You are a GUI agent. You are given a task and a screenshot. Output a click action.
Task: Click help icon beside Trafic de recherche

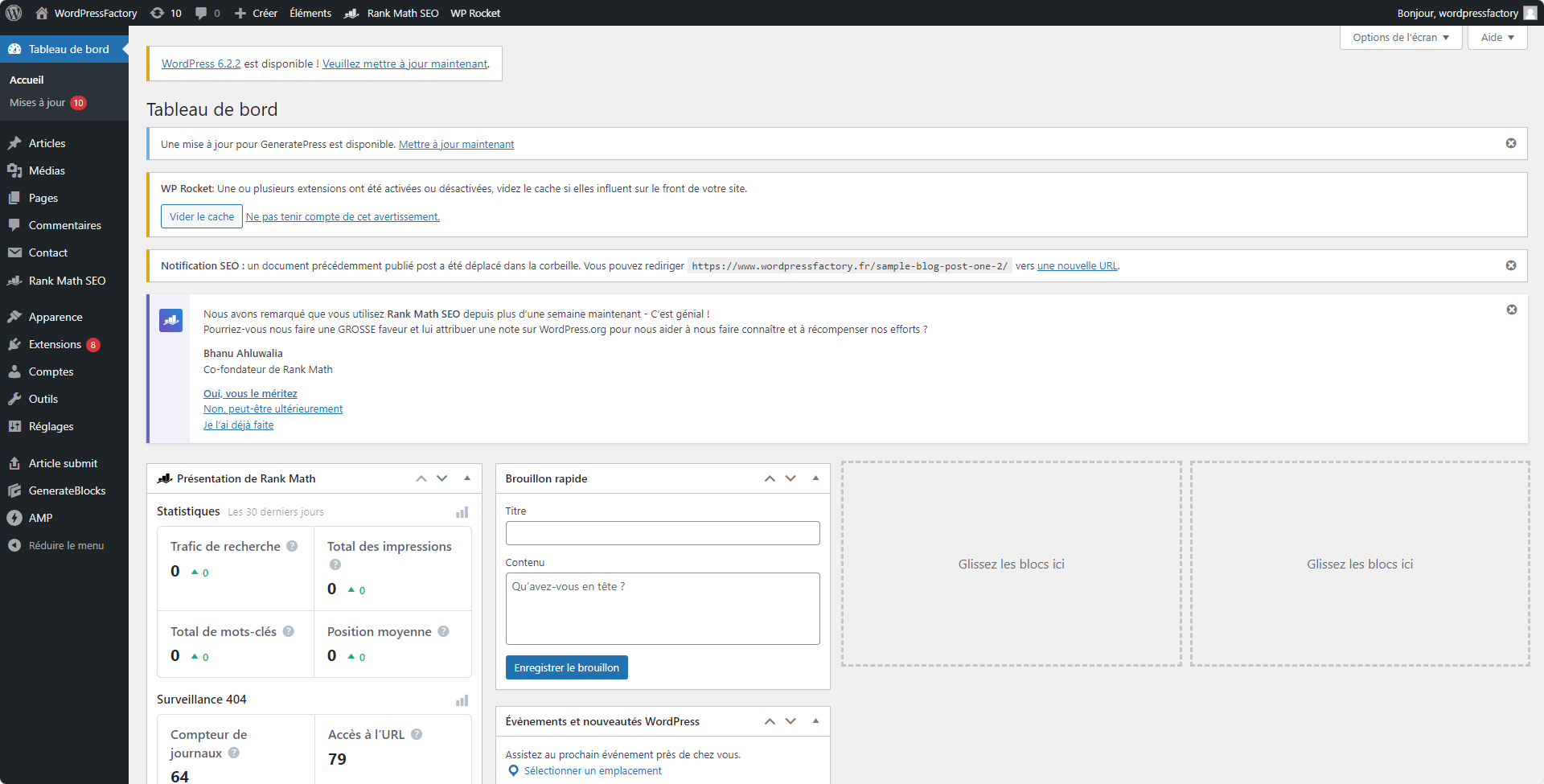[292, 546]
